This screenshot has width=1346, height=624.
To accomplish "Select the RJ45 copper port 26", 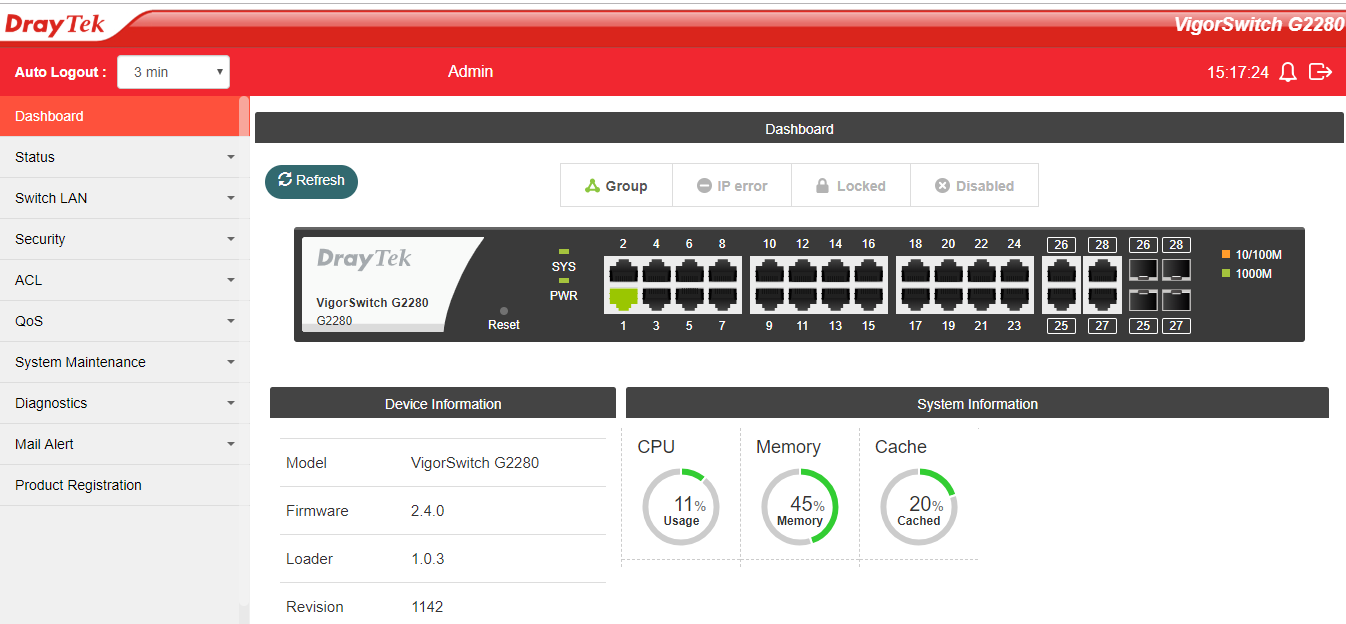I will 1061,271.
